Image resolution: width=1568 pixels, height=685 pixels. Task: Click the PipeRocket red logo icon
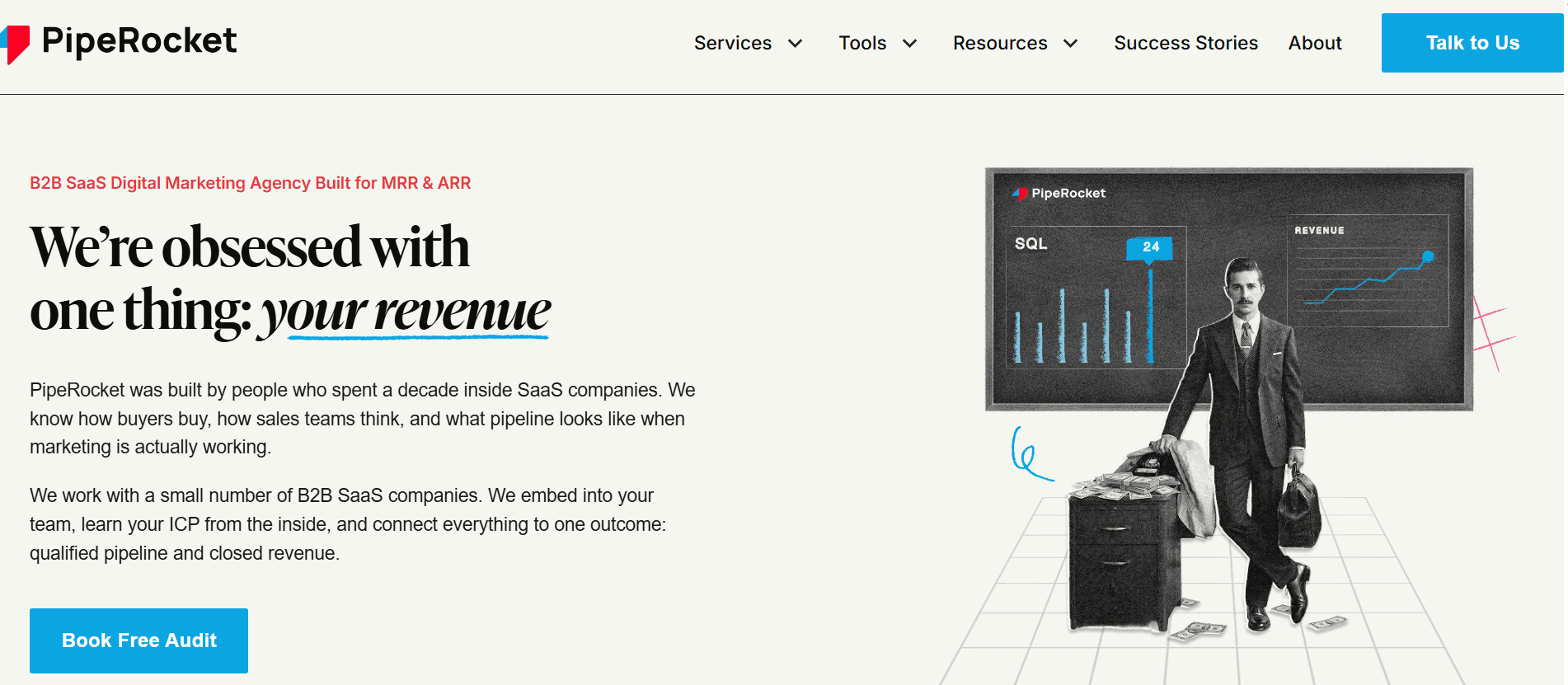coord(15,45)
